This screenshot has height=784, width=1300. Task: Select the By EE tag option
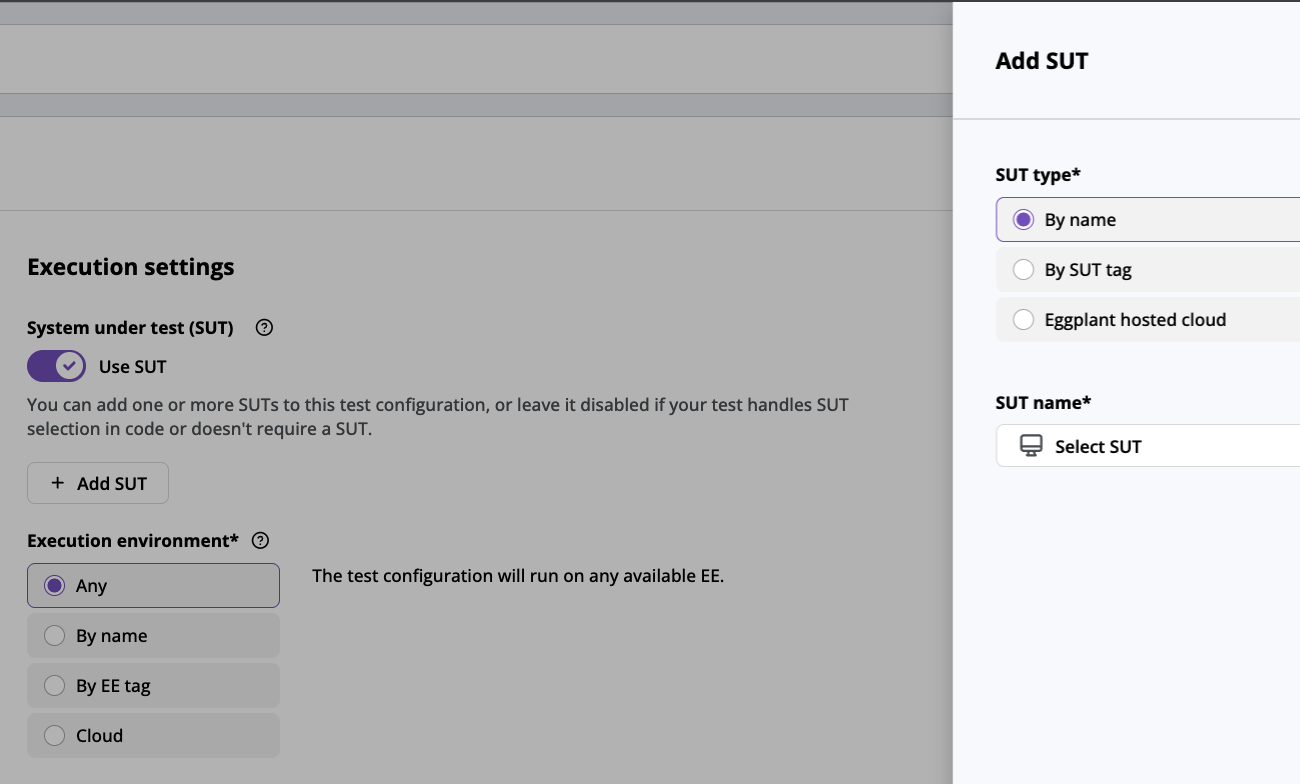point(55,685)
